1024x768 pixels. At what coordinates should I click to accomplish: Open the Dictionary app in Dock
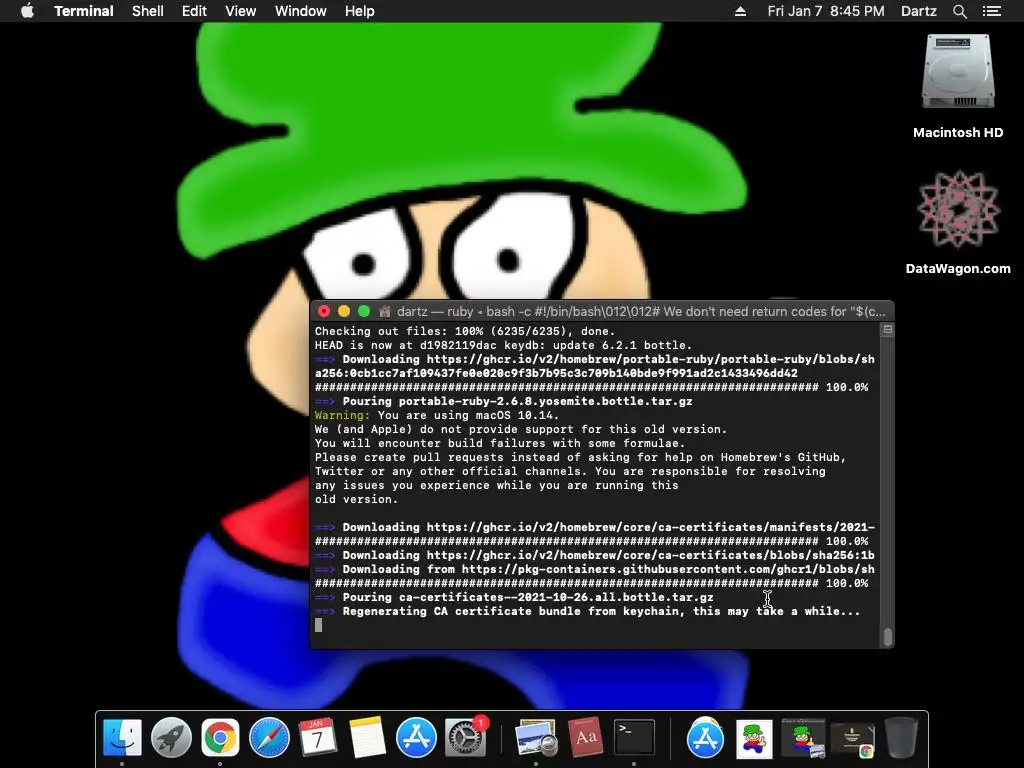coord(585,737)
